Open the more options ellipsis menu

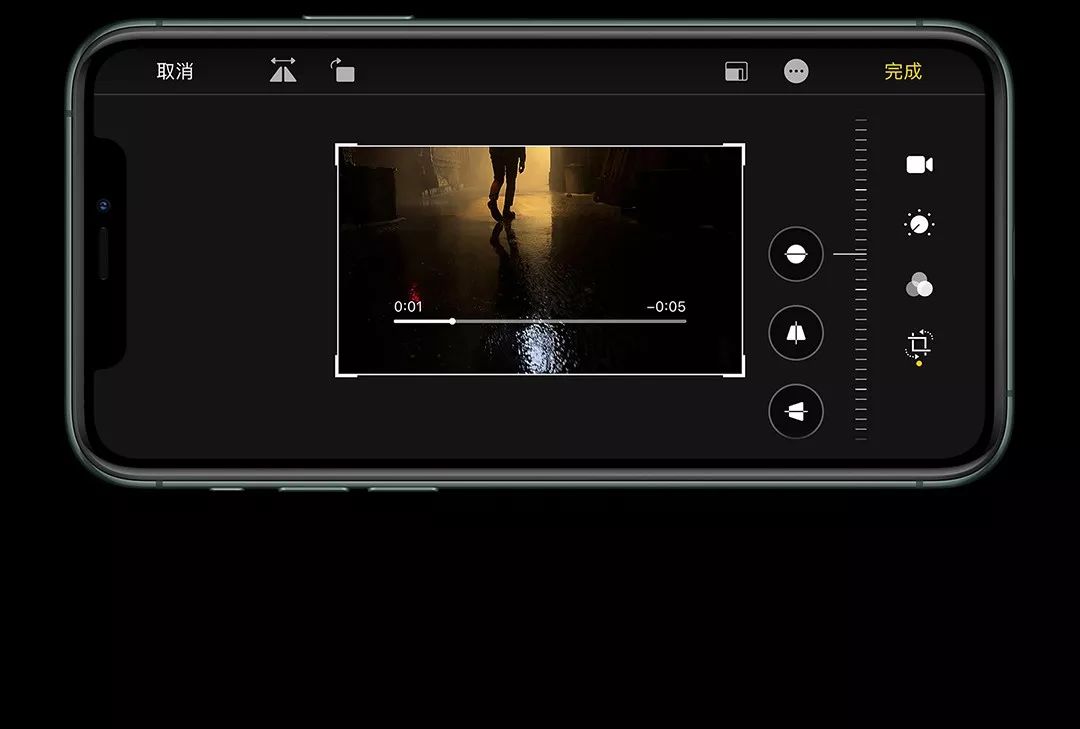point(796,72)
